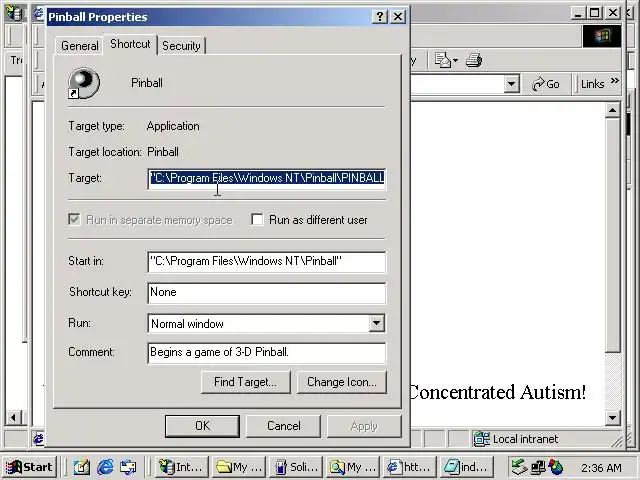Click the first Quick Launch notepad icon

(x=82, y=467)
